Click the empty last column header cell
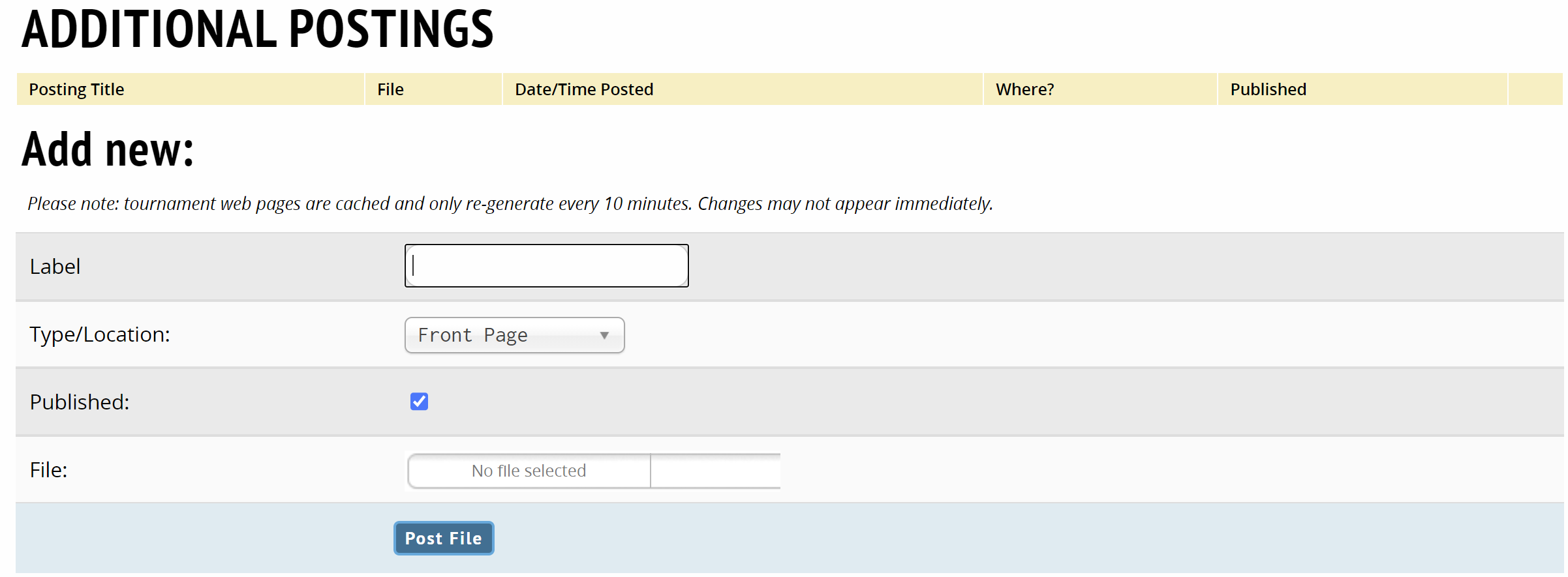1568x577 pixels. [x=1535, y=89]
